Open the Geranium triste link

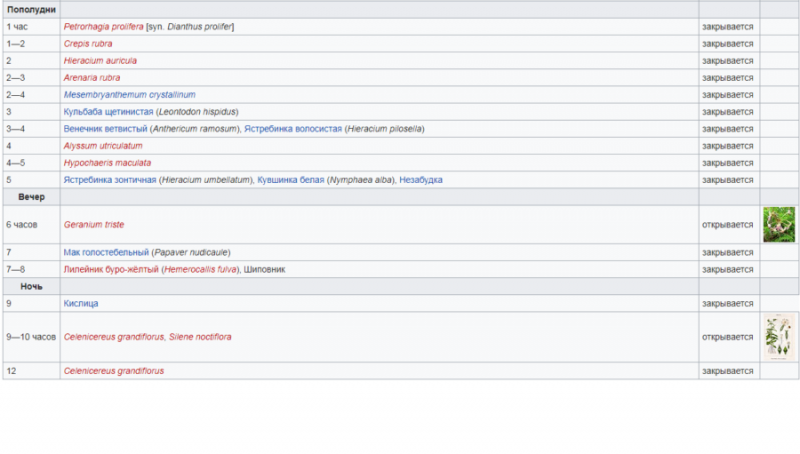tap(94, 224)
